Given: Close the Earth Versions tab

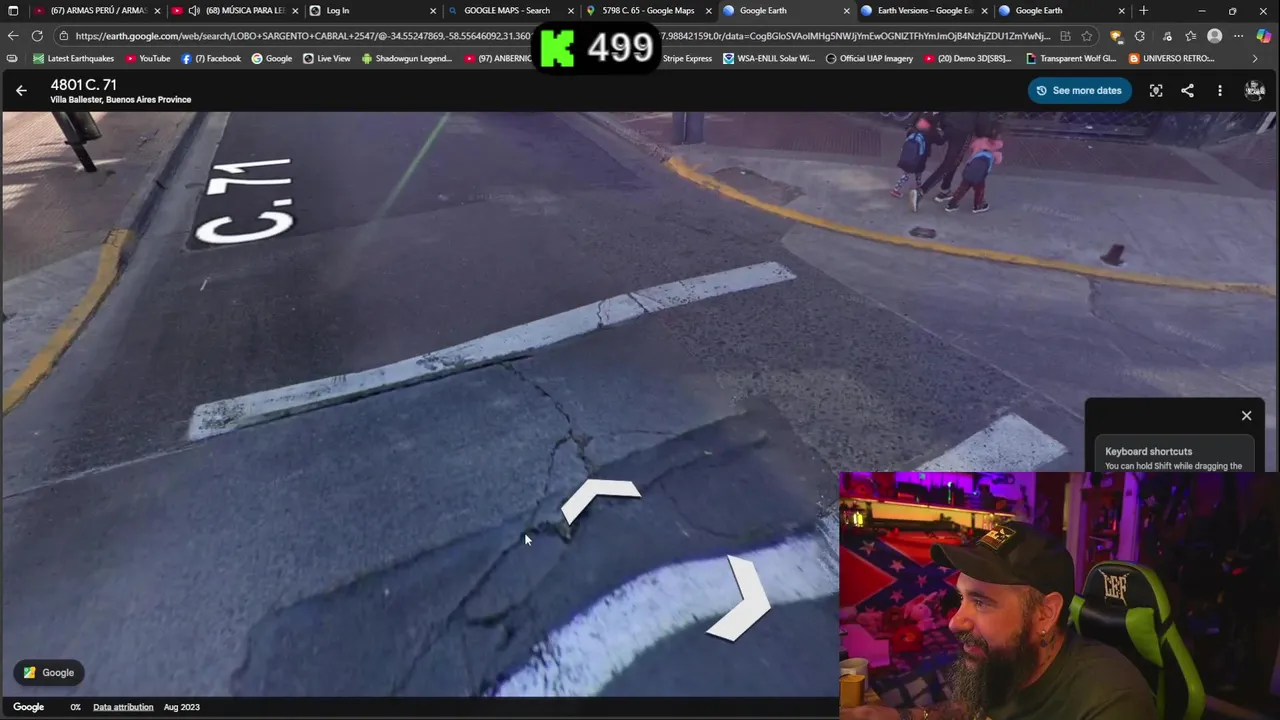Looking at the screenshot, I should (984, 11).
